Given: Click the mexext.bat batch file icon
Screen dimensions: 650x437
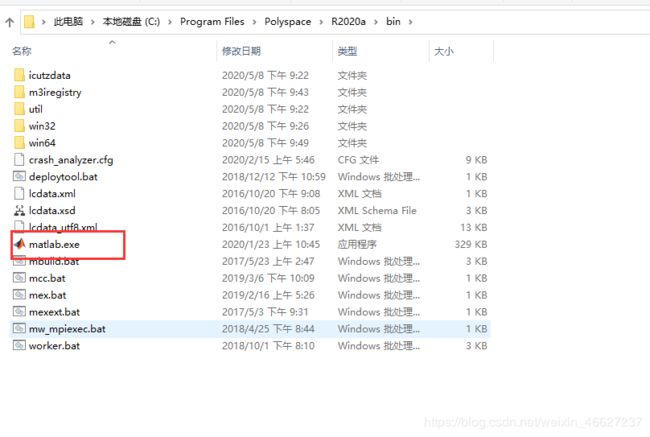Looking at the screenshot, I should [x=19, y=312].
